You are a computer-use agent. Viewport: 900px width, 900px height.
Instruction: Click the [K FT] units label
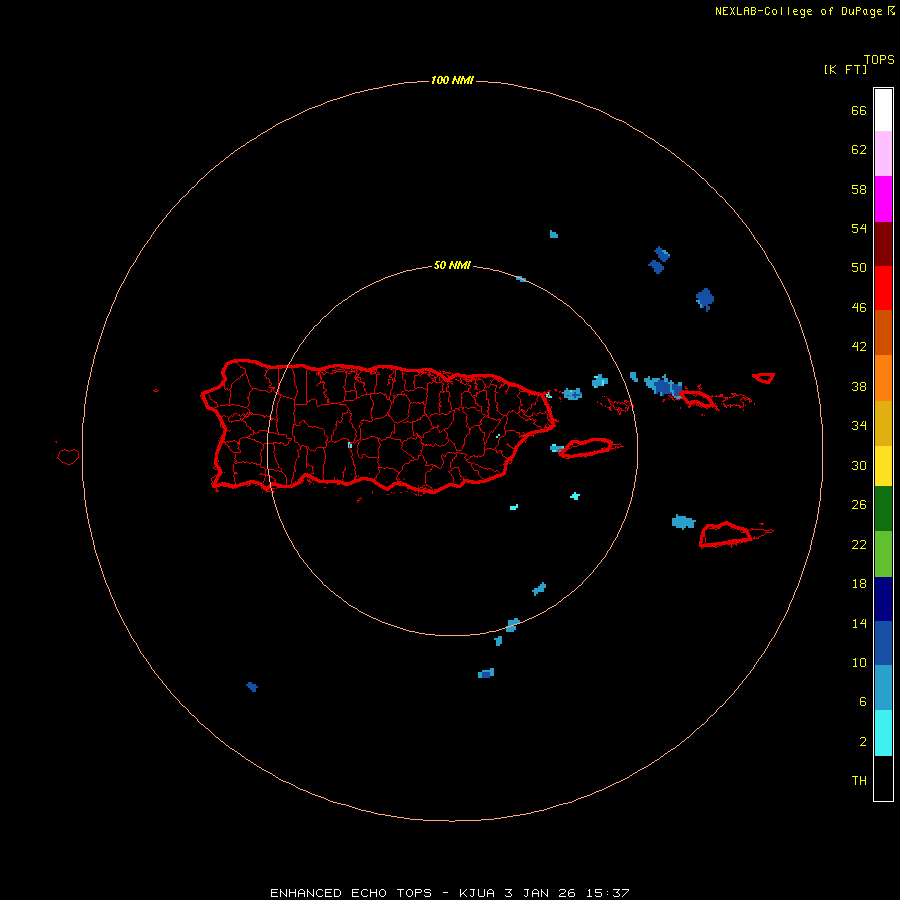pos(845,69)
